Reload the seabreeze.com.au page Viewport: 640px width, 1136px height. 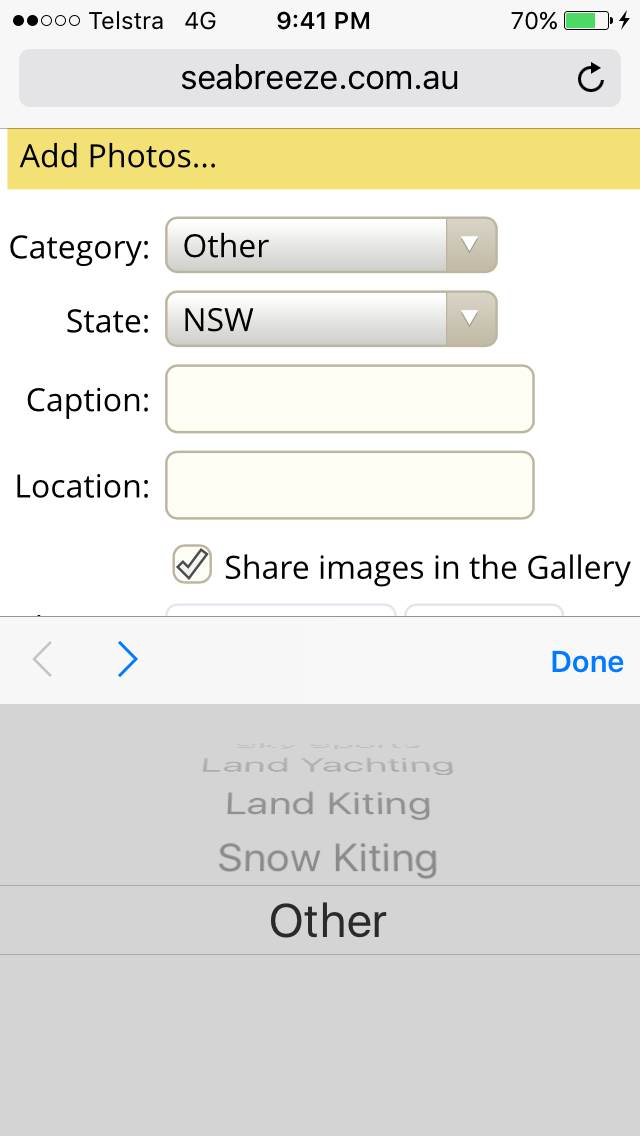click(x=591, y=78)
